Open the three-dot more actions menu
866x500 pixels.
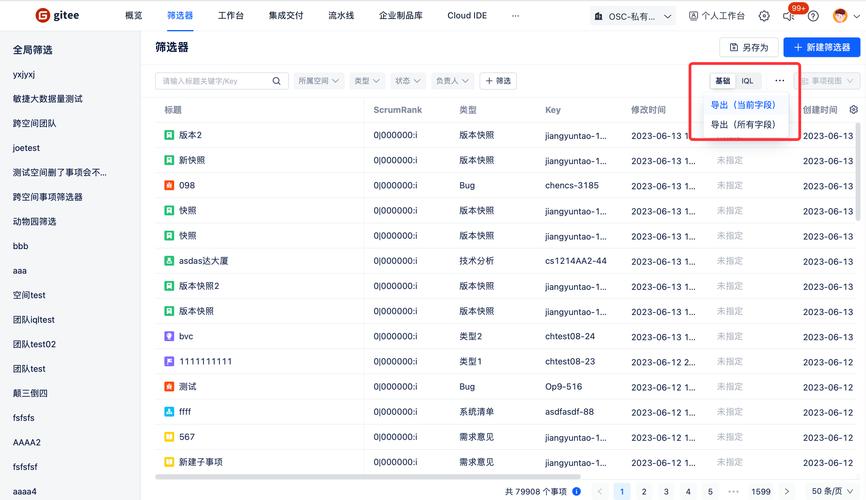[x=779, y=81]
